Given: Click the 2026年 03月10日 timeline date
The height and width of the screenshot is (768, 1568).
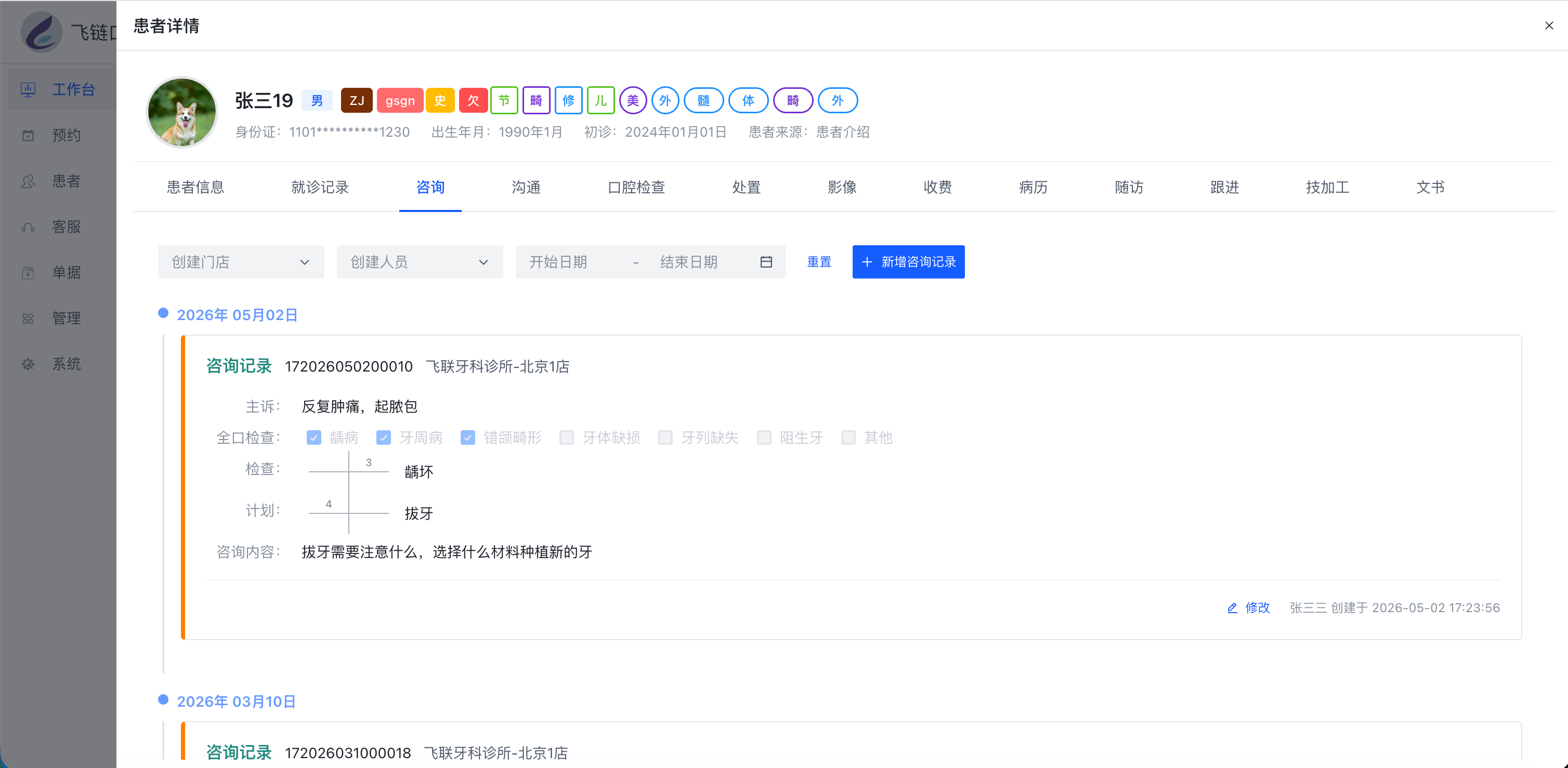Looking at the screenshot, I should 236,701.
